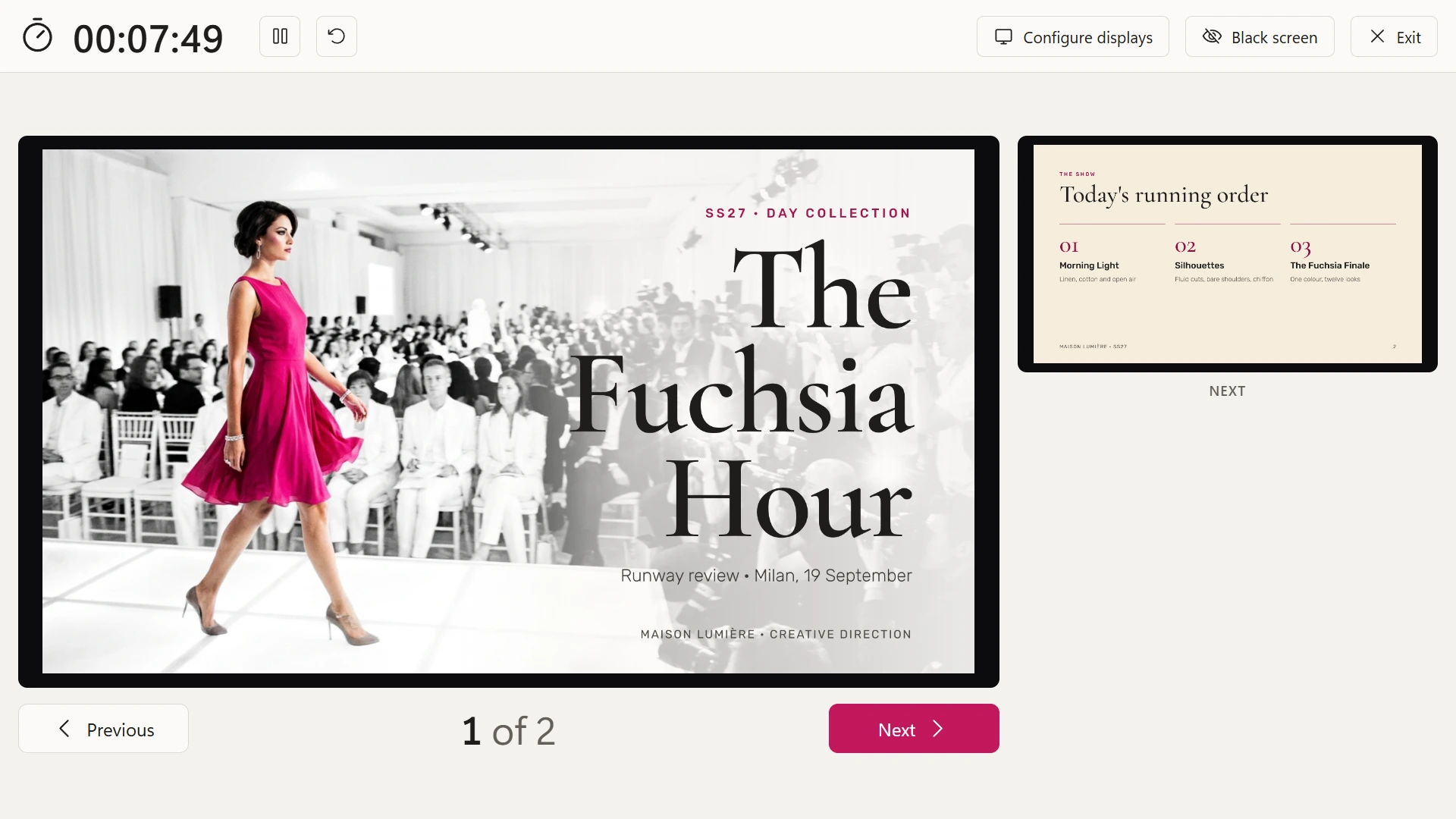
Task: Click 'Morning Light' in the preview slide
Action: point(1089,265)
